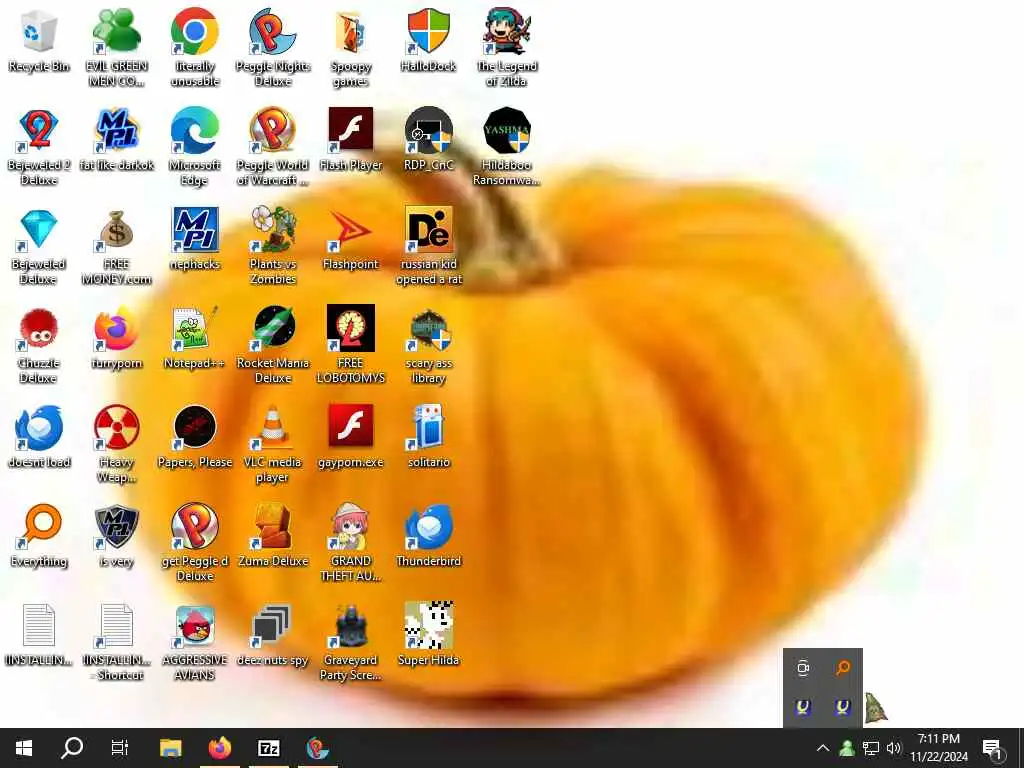Image resolution: width=1024 pixels, height=768 pixels.
Task: Select the 'scary ass library' icon
Action: [428, 345]
